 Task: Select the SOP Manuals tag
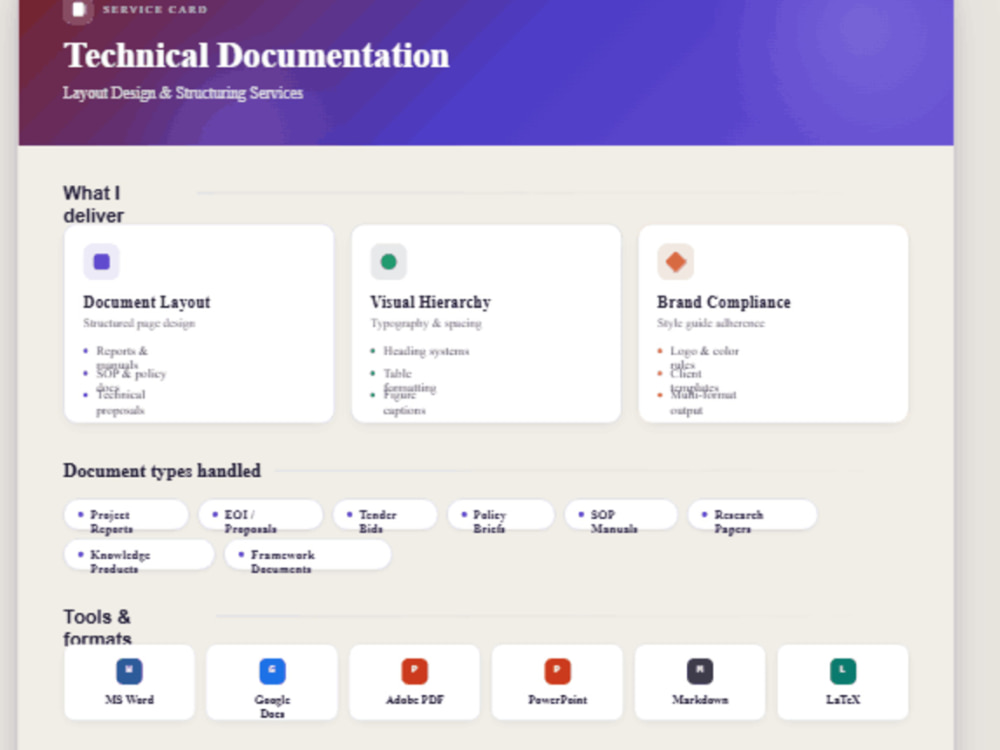(x=621, y=515)
